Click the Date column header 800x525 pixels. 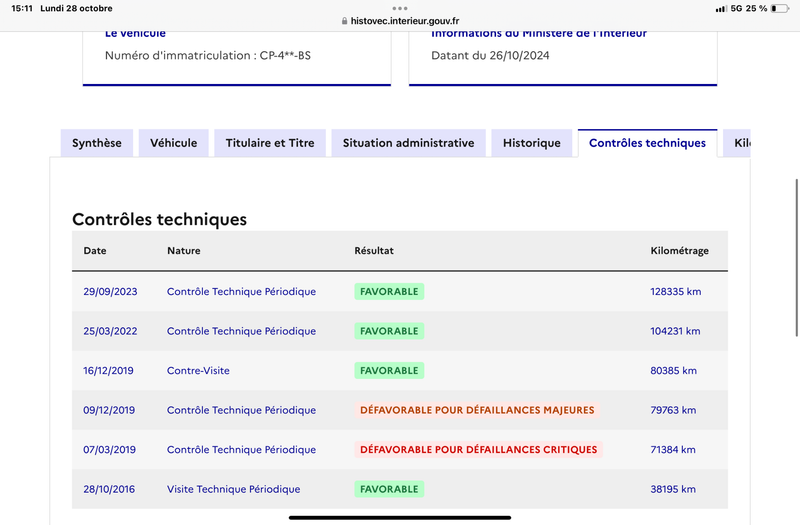(x=95, y=251)
